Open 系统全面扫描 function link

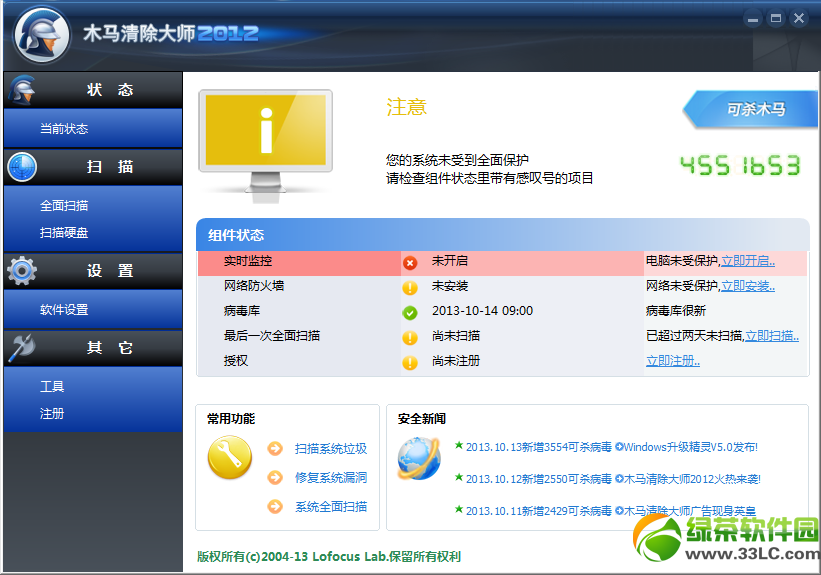tap(331, 506)
